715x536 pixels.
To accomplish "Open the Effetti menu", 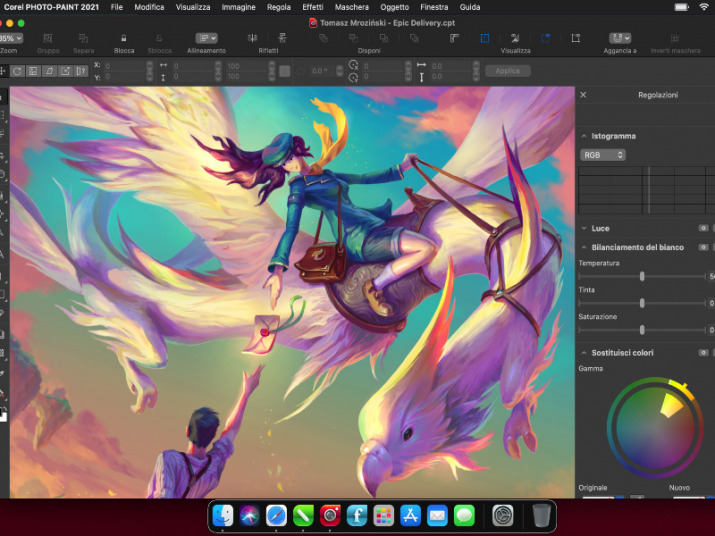I will 313,7.
